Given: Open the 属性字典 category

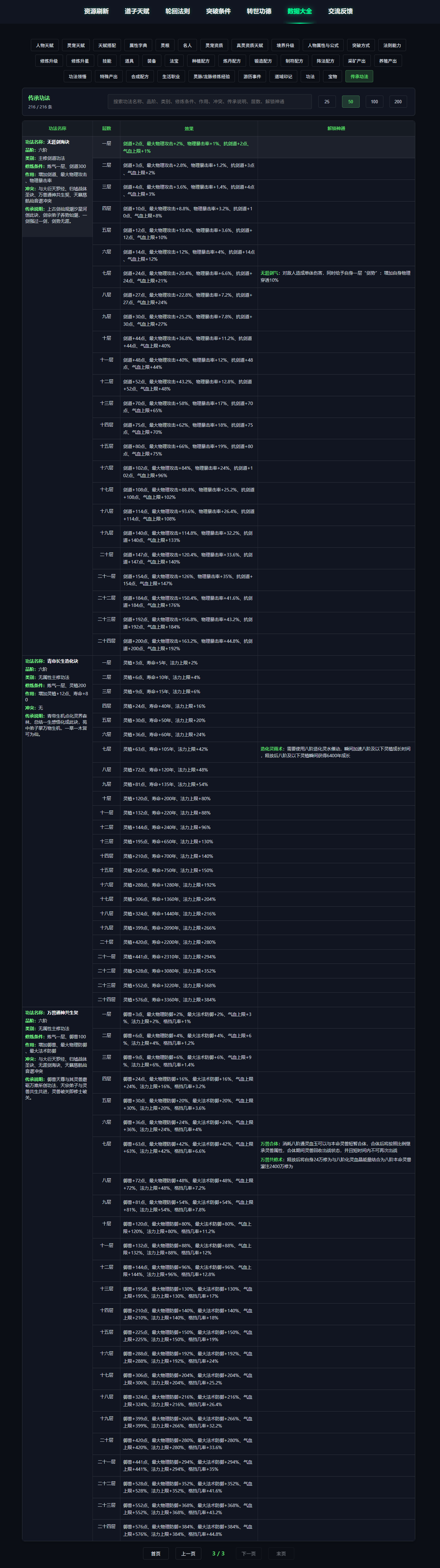Looking at the screenshot, I should [138, 45].
